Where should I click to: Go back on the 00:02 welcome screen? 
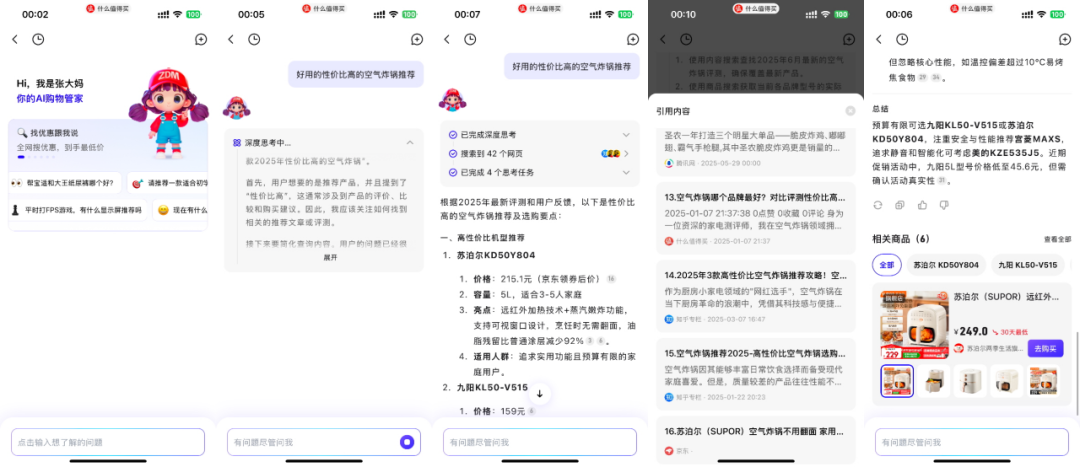(15, 40)
